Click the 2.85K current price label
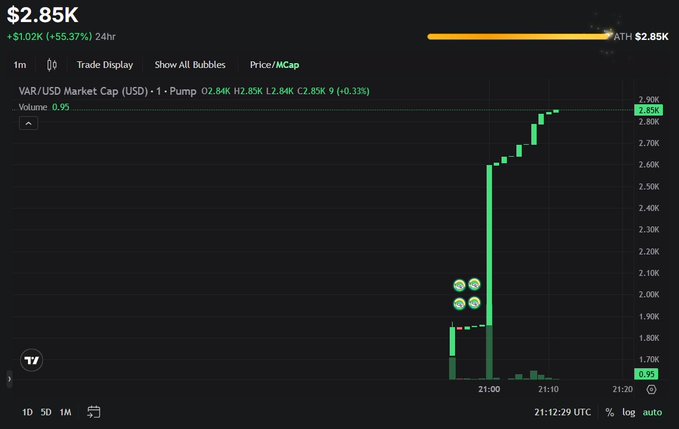Screen dimensions: 679x429 [648, 110]
